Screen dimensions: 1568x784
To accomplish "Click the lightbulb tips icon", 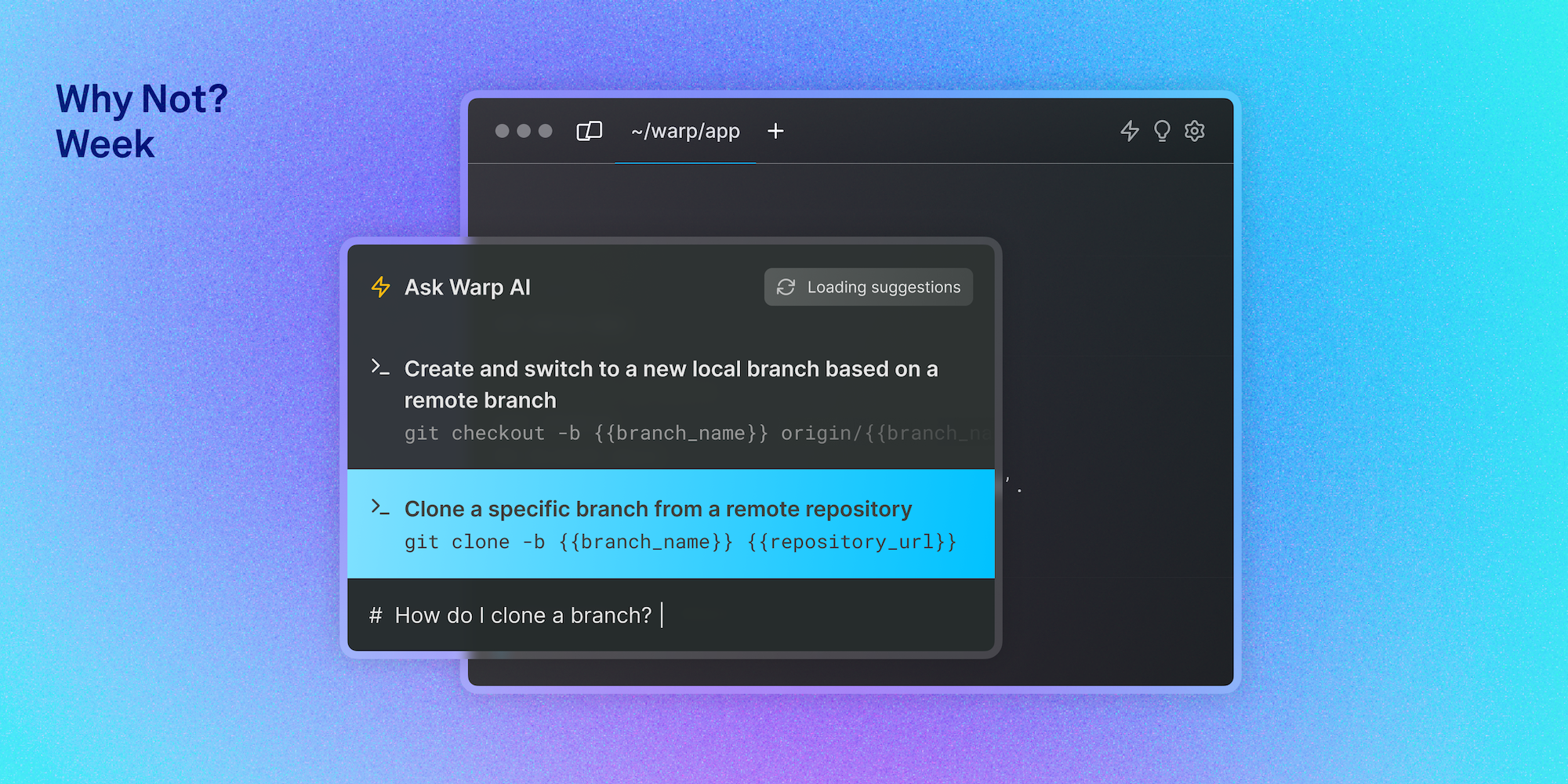I will tap(1162, 131).
